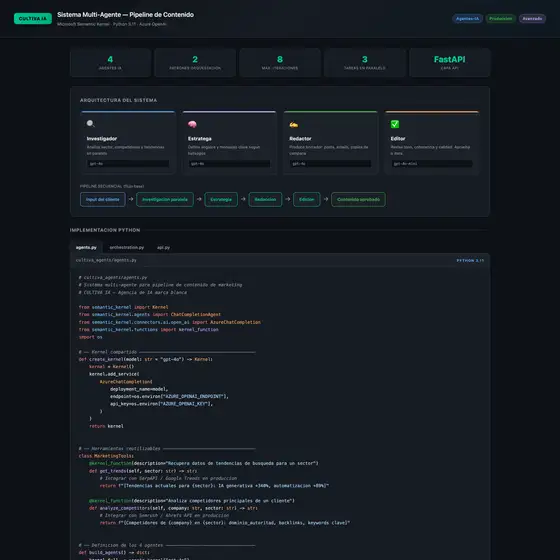Select the Estrategia pipeline step
Screen dimensions: 560x560
[221, 199]
